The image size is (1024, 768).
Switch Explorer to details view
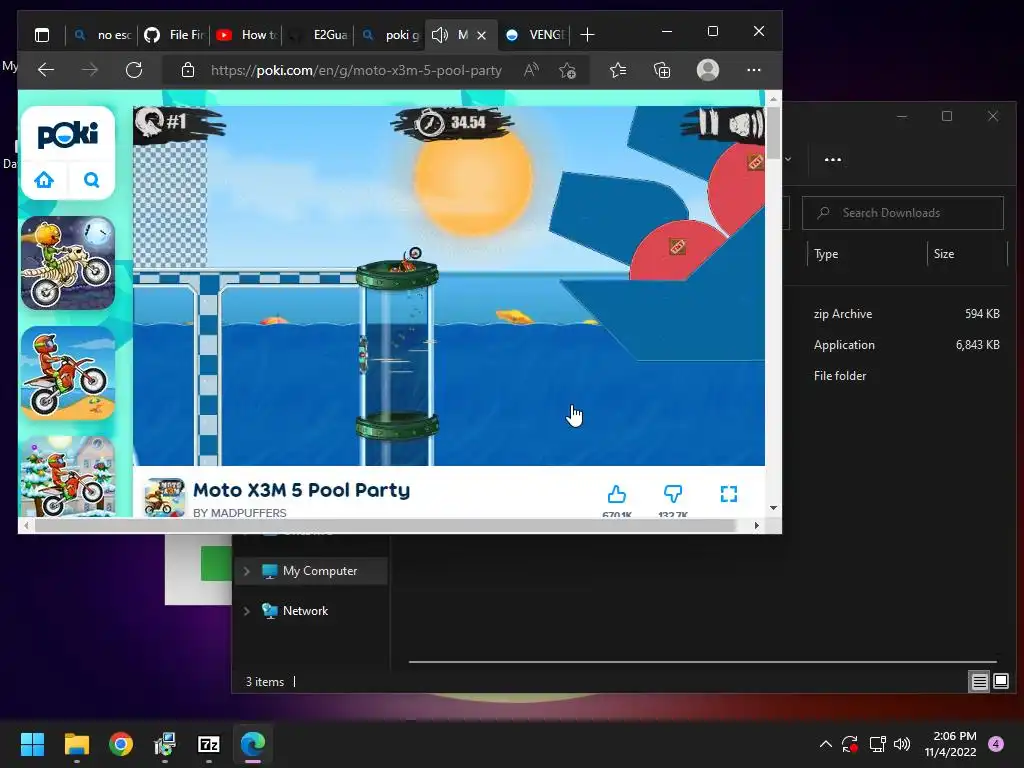point(980,681)
